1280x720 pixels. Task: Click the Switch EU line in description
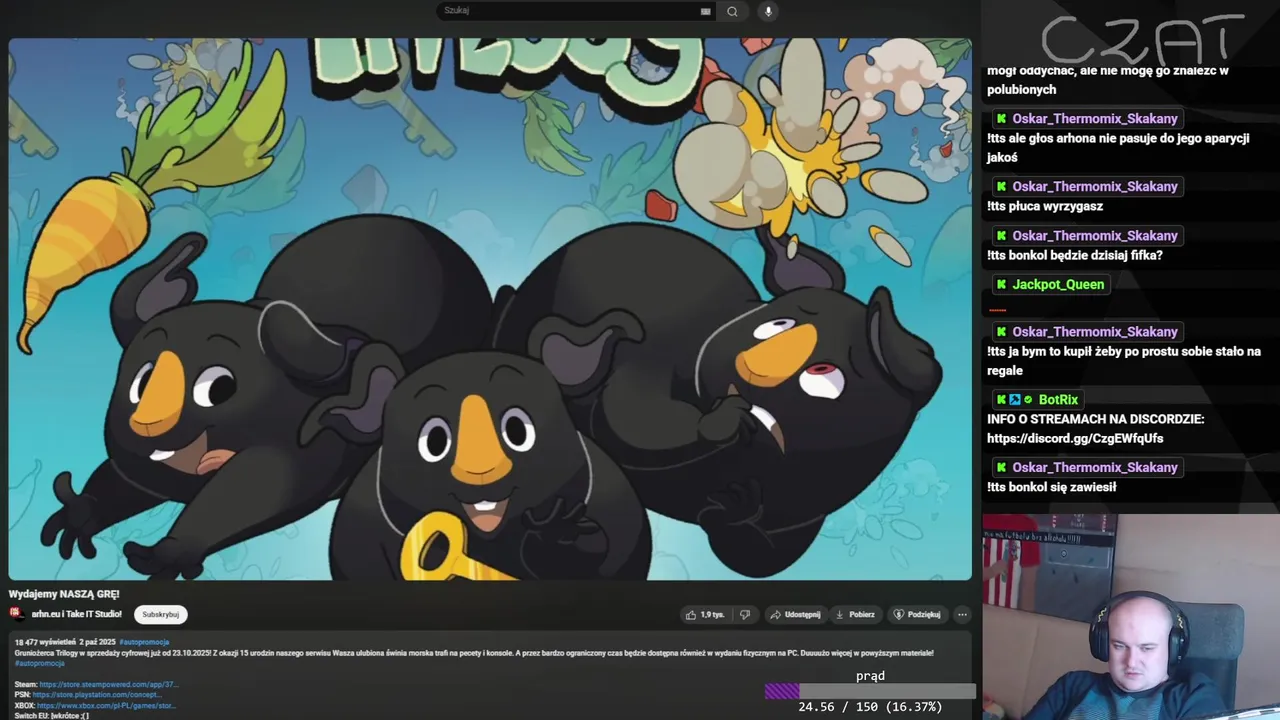51,716
